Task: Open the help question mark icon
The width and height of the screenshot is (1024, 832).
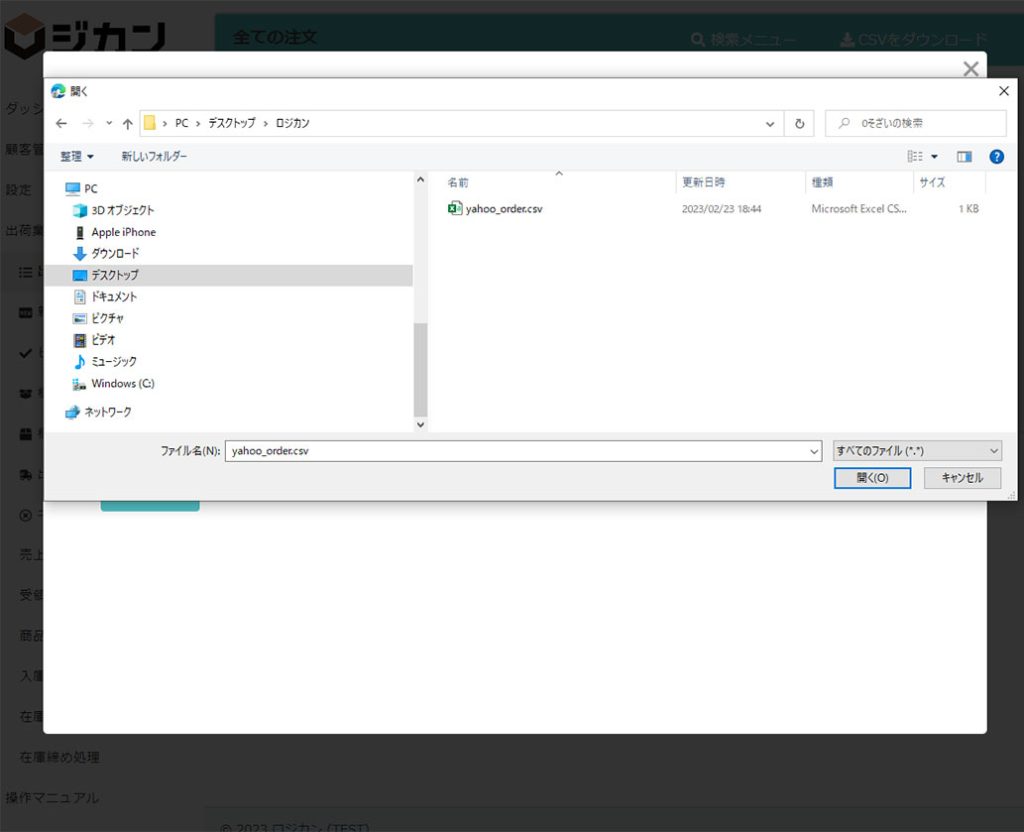Action: pos(996,157)
